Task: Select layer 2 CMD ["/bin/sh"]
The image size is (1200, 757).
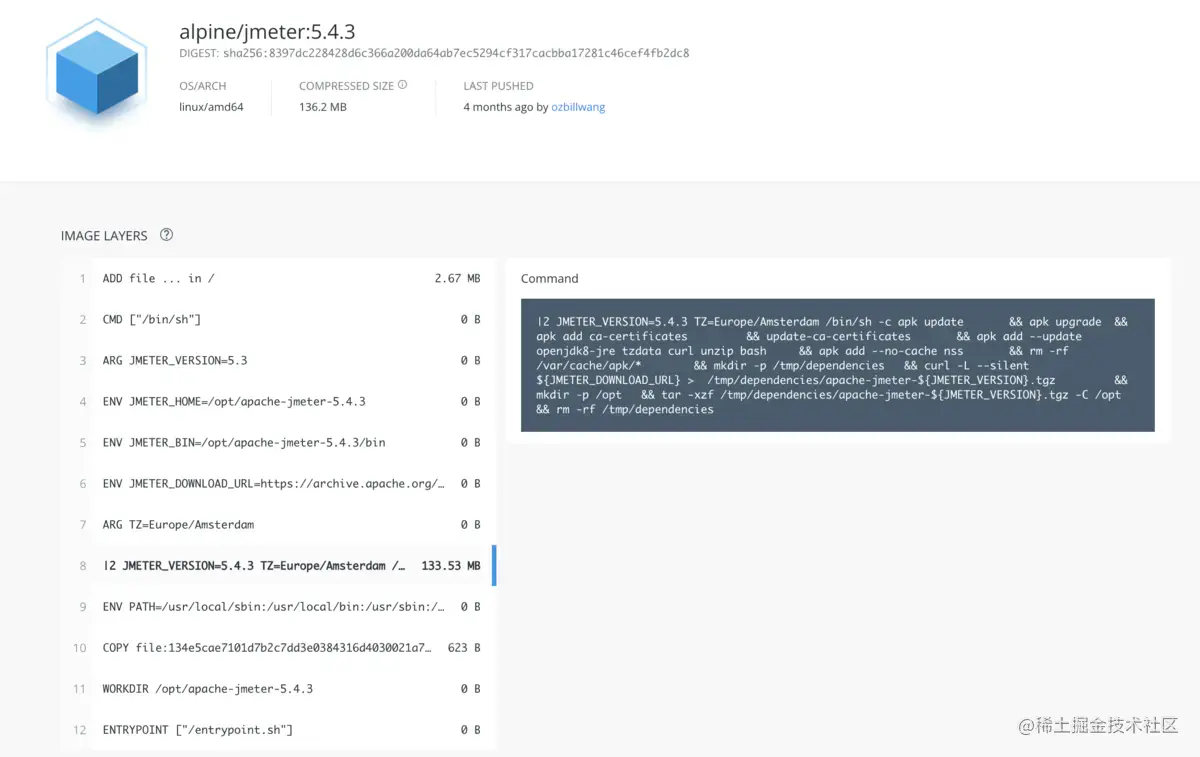Action: pyautogui.click(x=277, y=319)
